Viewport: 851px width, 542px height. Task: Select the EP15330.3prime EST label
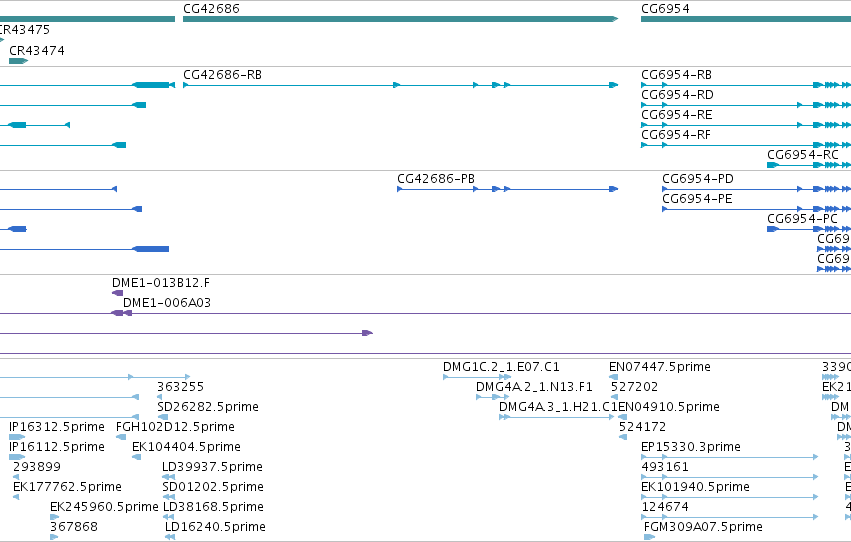click(x=690, y=448)
